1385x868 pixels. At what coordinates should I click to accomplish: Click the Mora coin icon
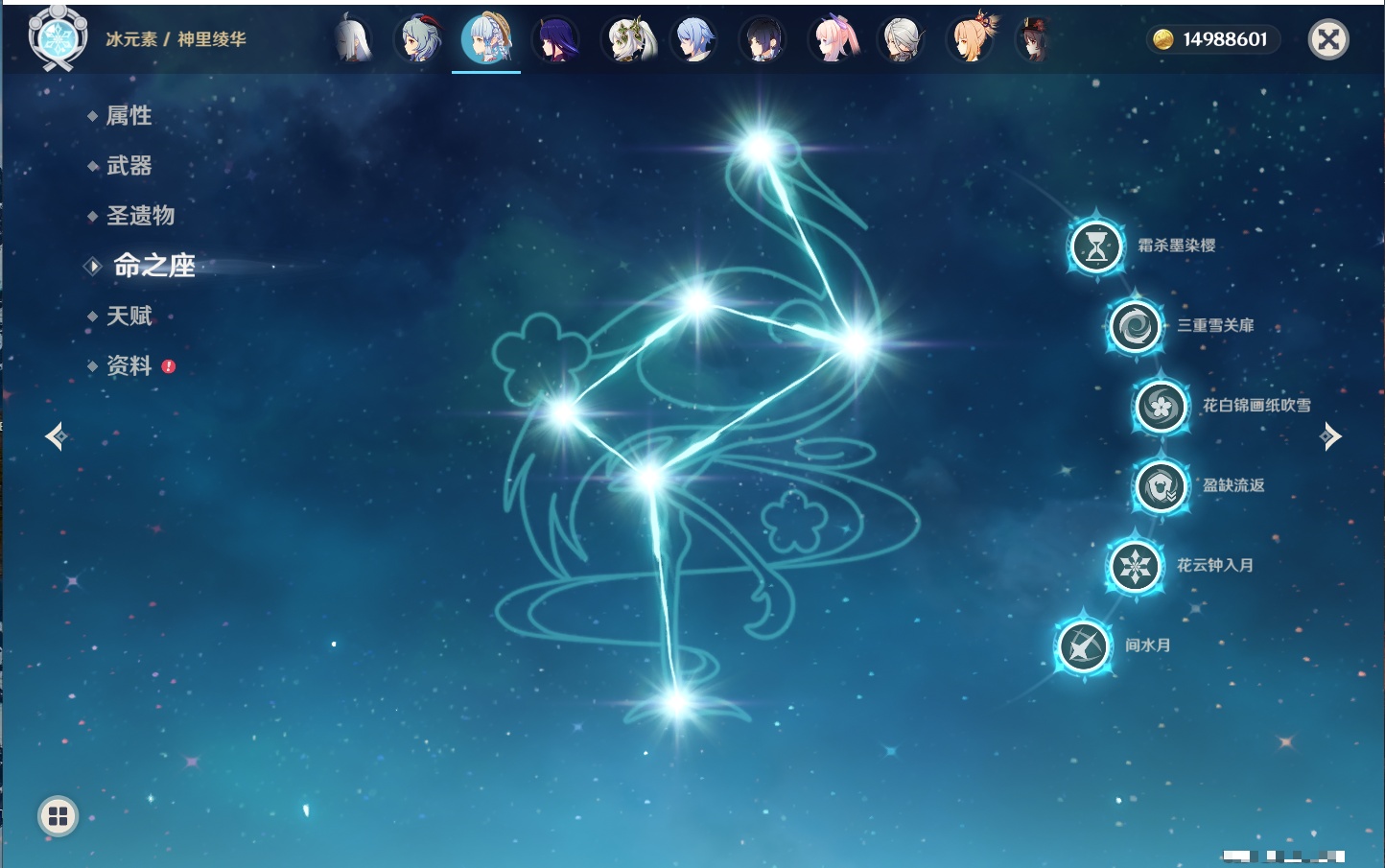[x=1162, y=39]
